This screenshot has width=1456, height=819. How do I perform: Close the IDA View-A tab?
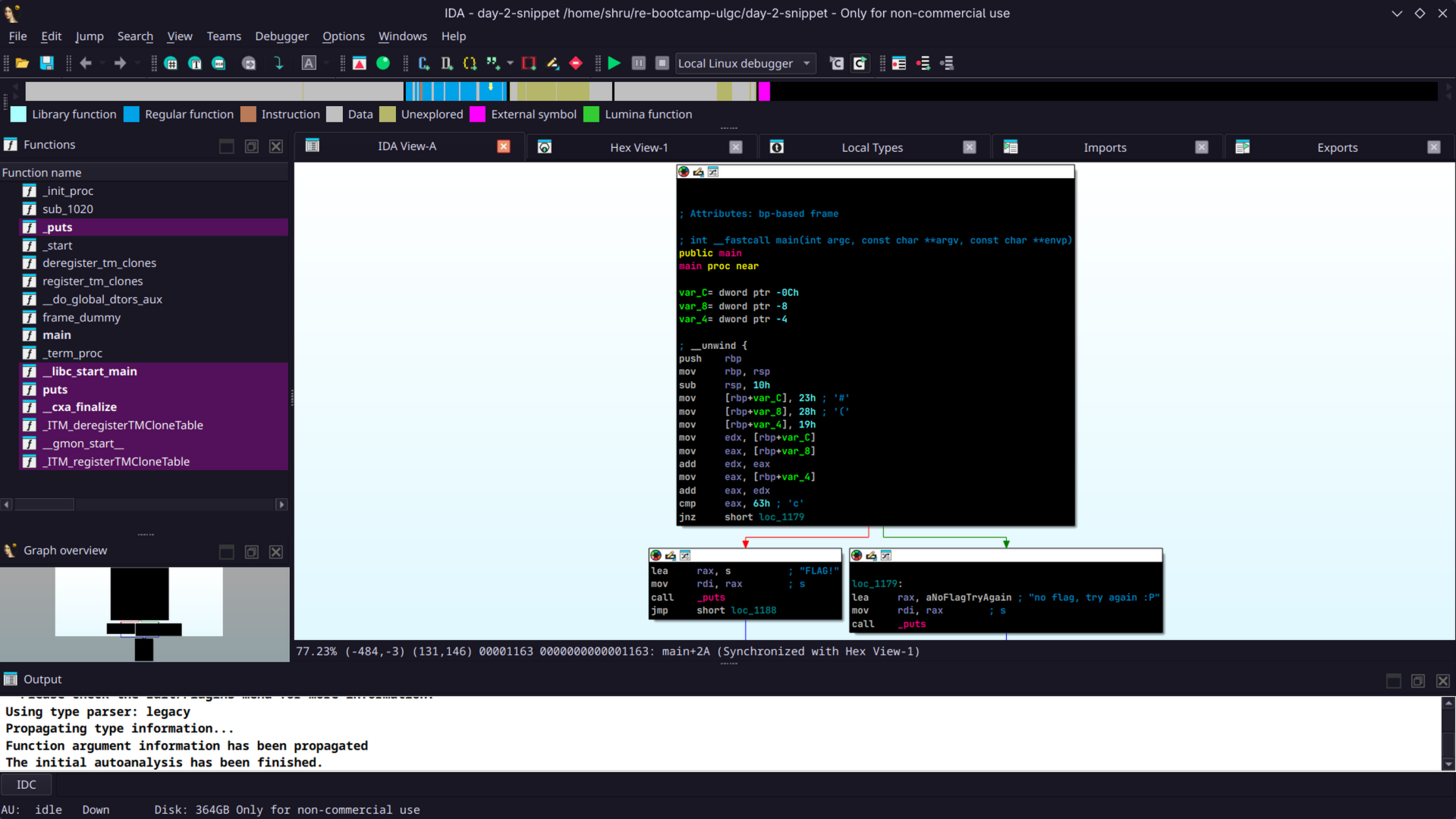[504, 146]
